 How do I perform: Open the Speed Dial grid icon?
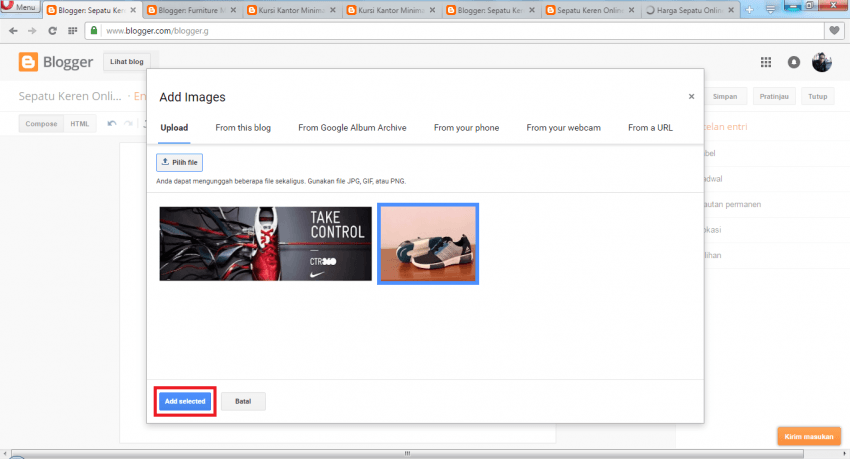point(72,31)
